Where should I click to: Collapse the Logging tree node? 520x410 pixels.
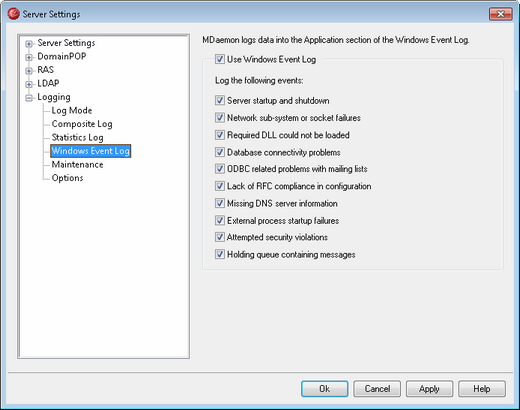point(29,98)
